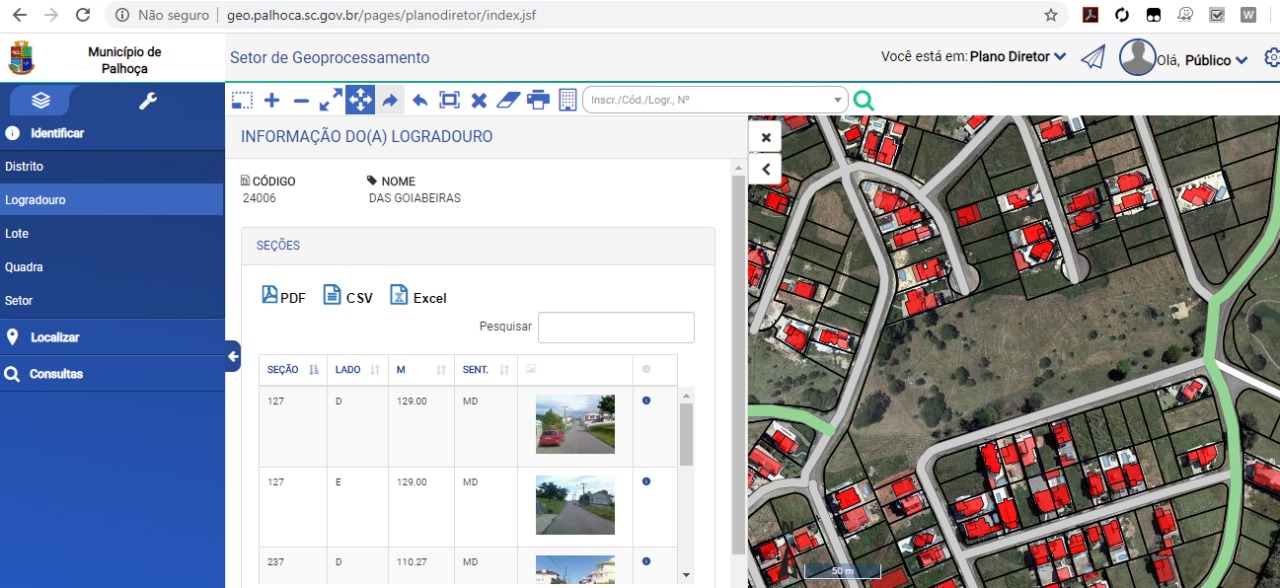
Task: Select Quadra in the sidebar
Action: coord(112,267)
